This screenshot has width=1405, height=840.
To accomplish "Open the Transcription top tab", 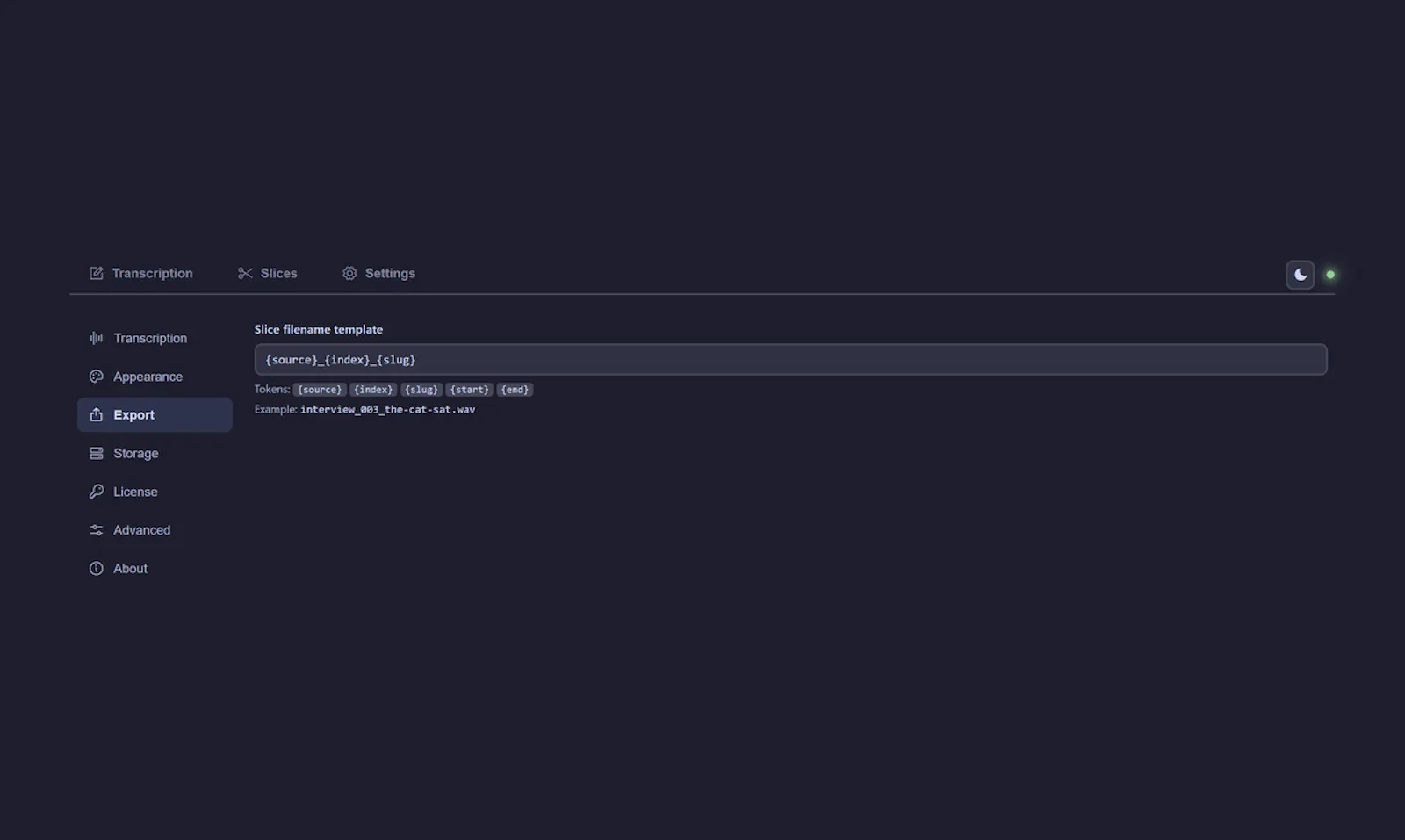I will click(140, 273).
